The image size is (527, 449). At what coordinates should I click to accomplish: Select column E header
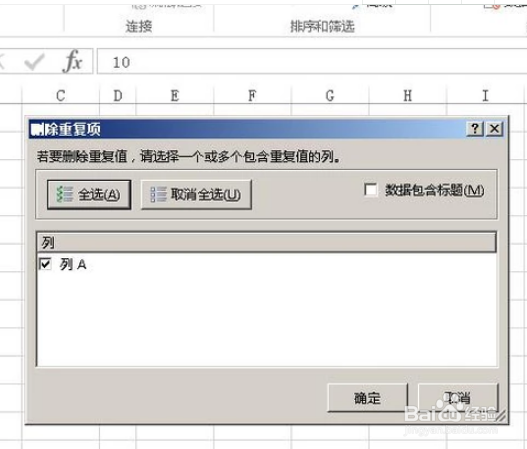[x=174, y=96]
